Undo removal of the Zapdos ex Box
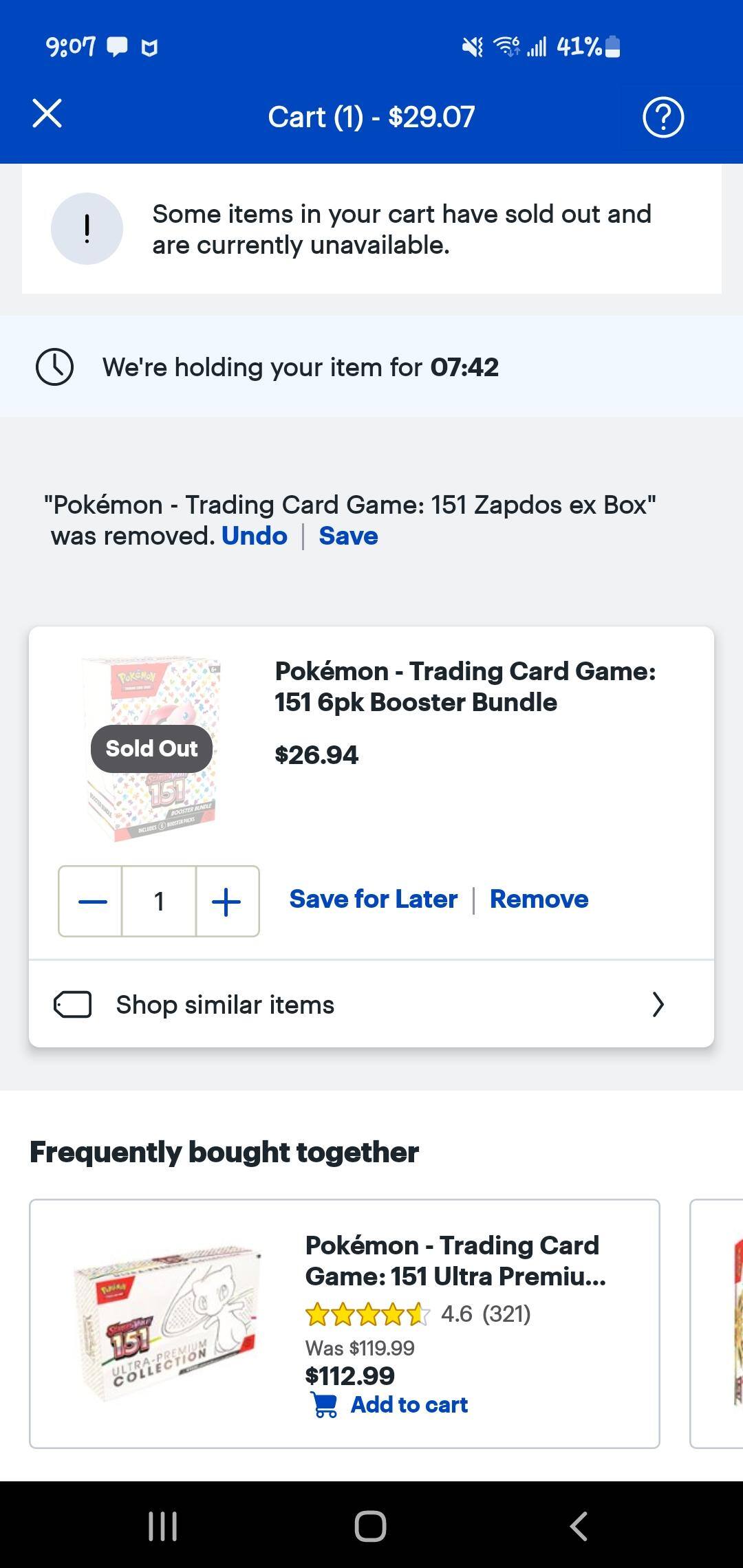This screenshot has width=743, height=1568. tap(254, 535)
